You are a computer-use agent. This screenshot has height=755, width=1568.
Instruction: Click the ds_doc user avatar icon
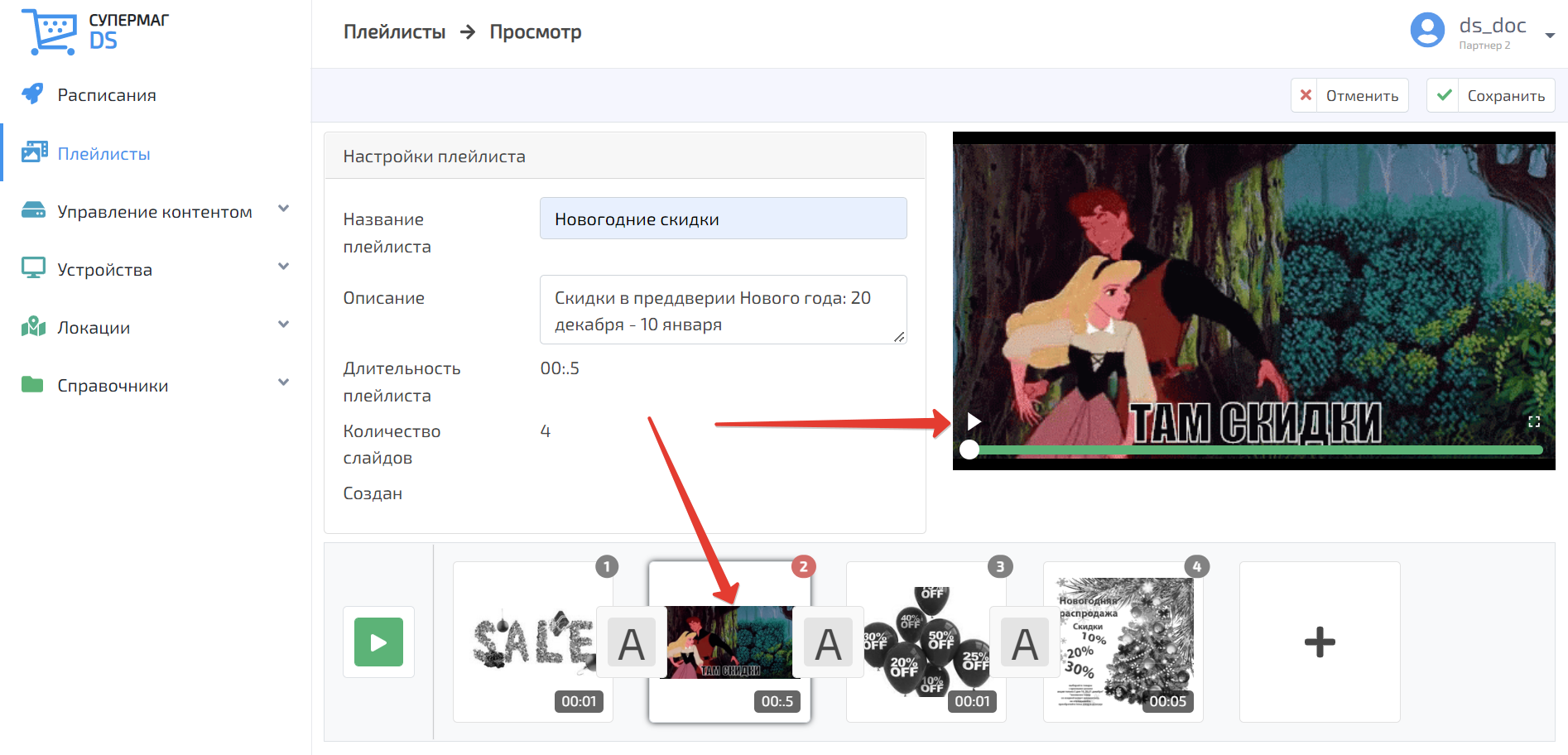pos(1427,31)
